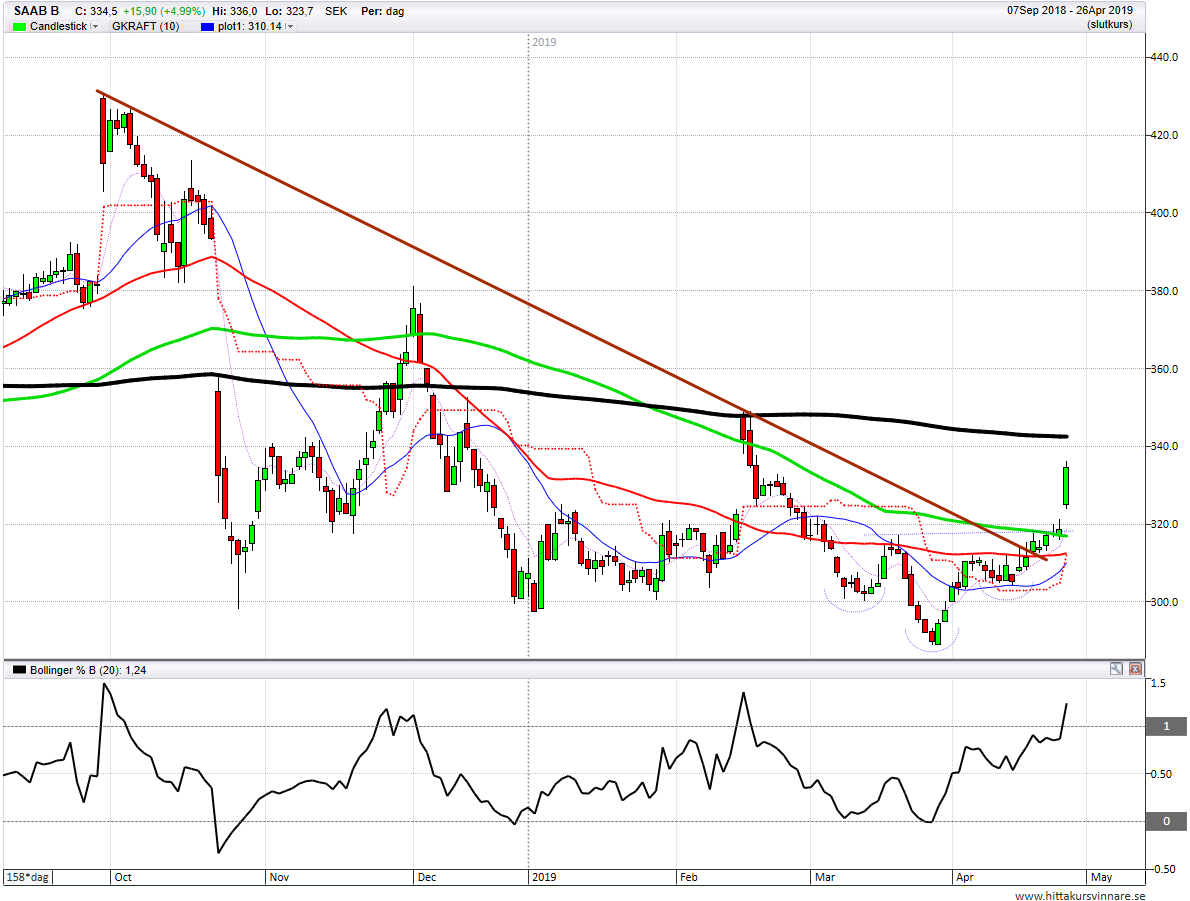Click the SAAB B ticker title

[36, 11]
